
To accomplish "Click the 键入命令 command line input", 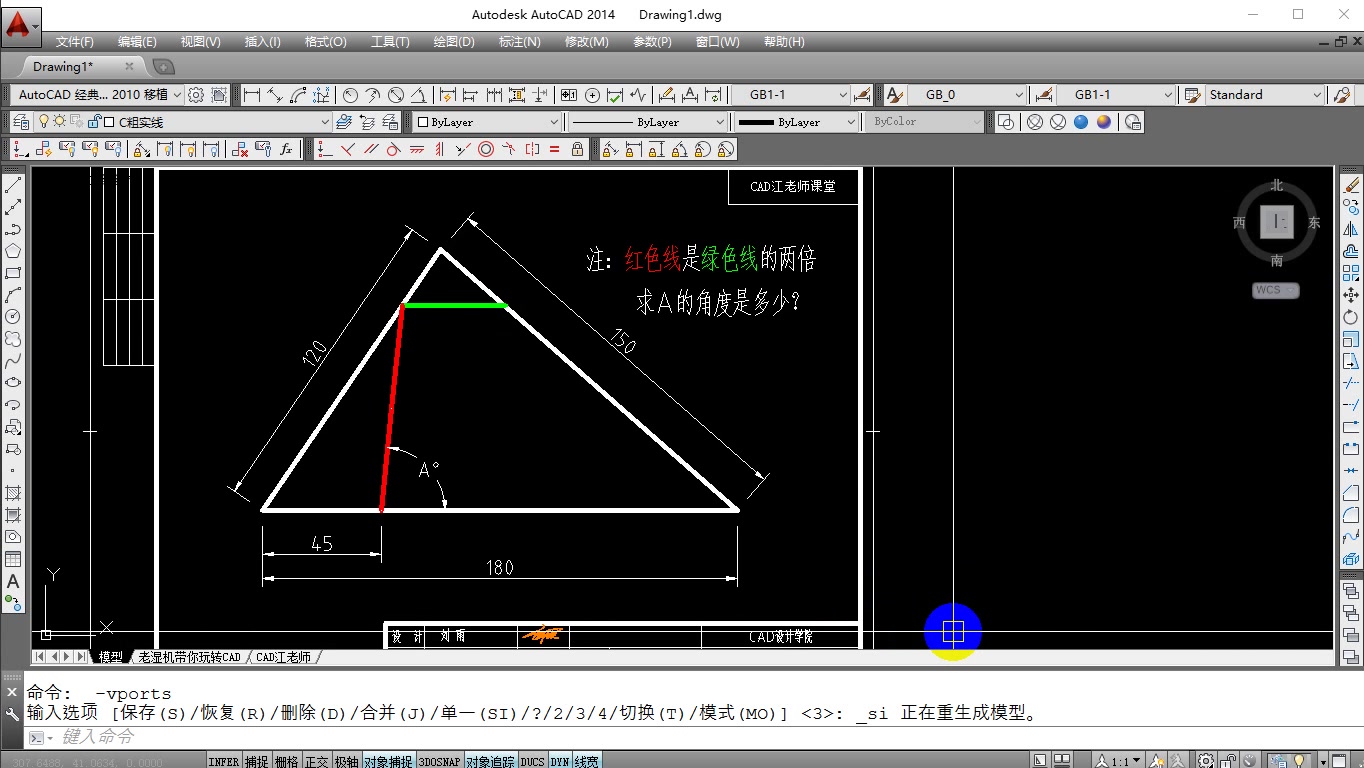I will 120,738.
